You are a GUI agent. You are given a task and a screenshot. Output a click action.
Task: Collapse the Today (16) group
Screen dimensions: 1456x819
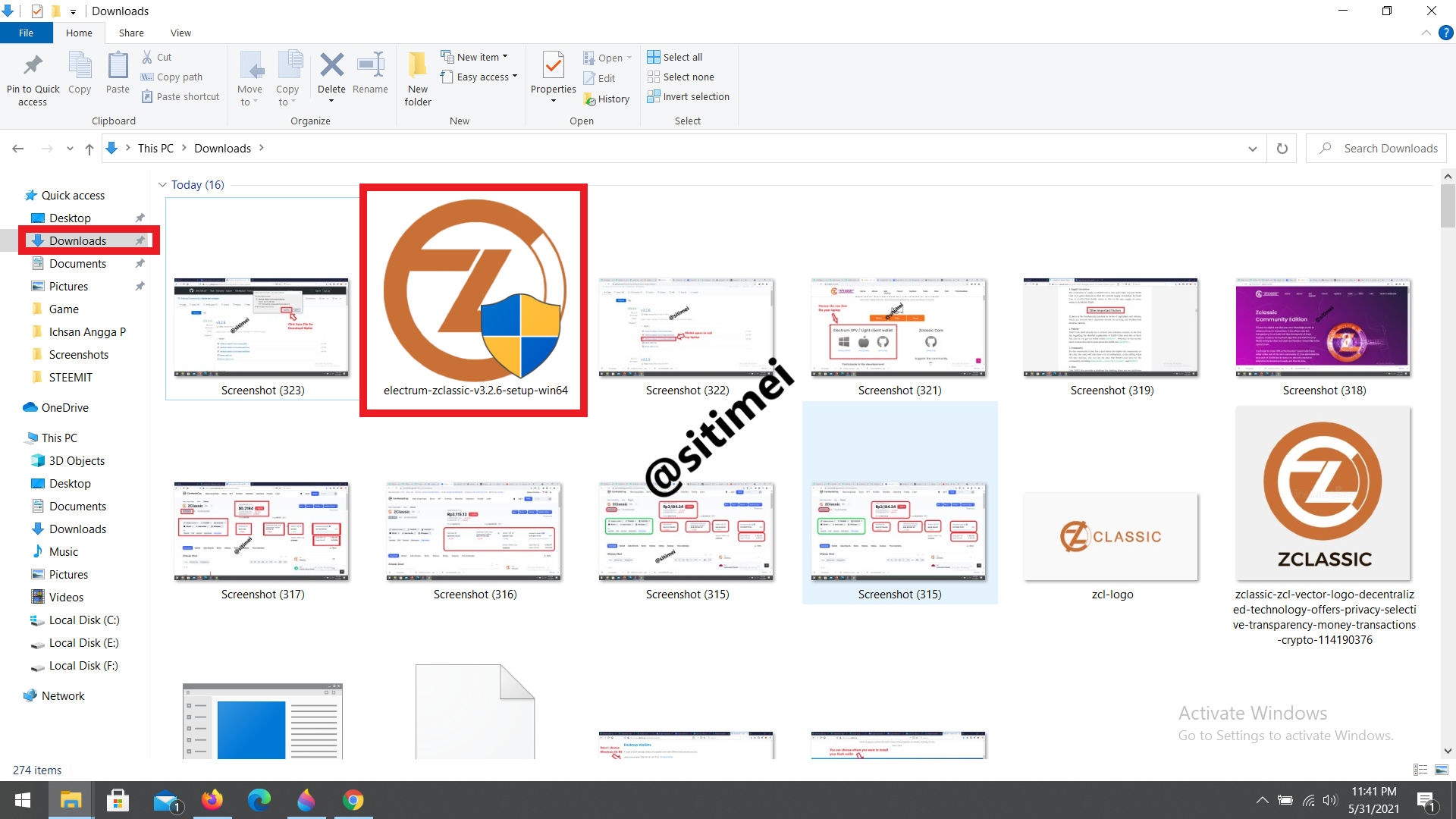(x=162, y=185)
